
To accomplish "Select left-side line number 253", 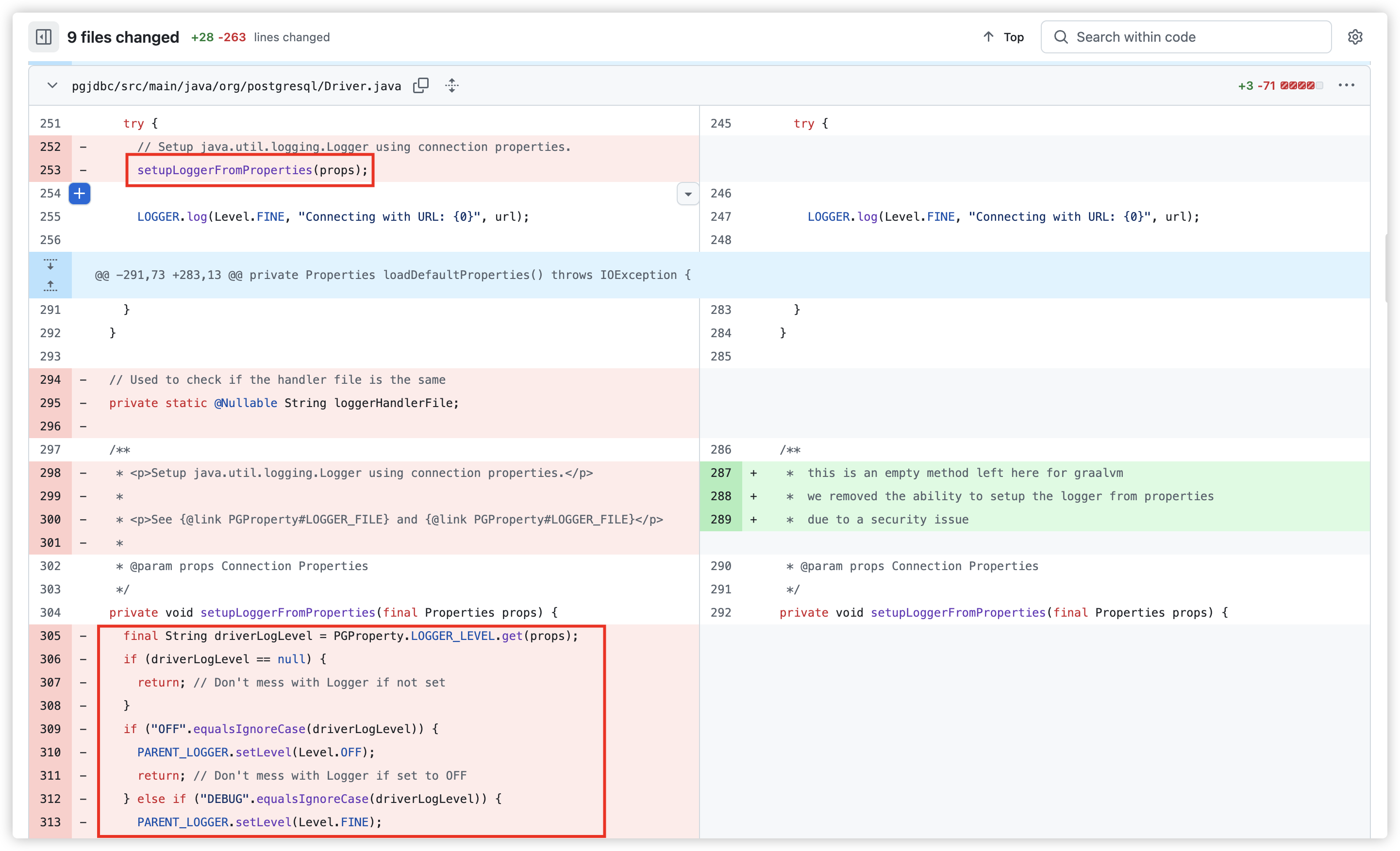I will (x=50, y=170).
